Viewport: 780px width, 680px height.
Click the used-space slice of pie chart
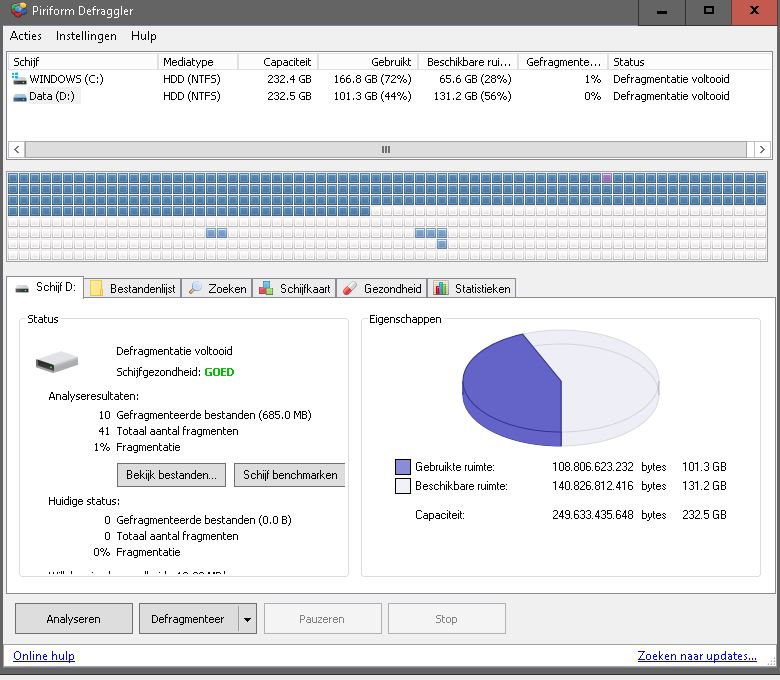coord(512,388)
